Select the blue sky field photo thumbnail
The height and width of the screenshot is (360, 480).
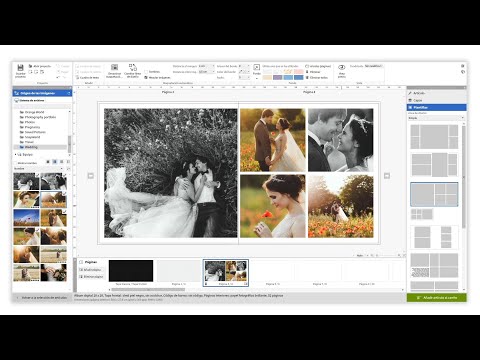point(26,218)
